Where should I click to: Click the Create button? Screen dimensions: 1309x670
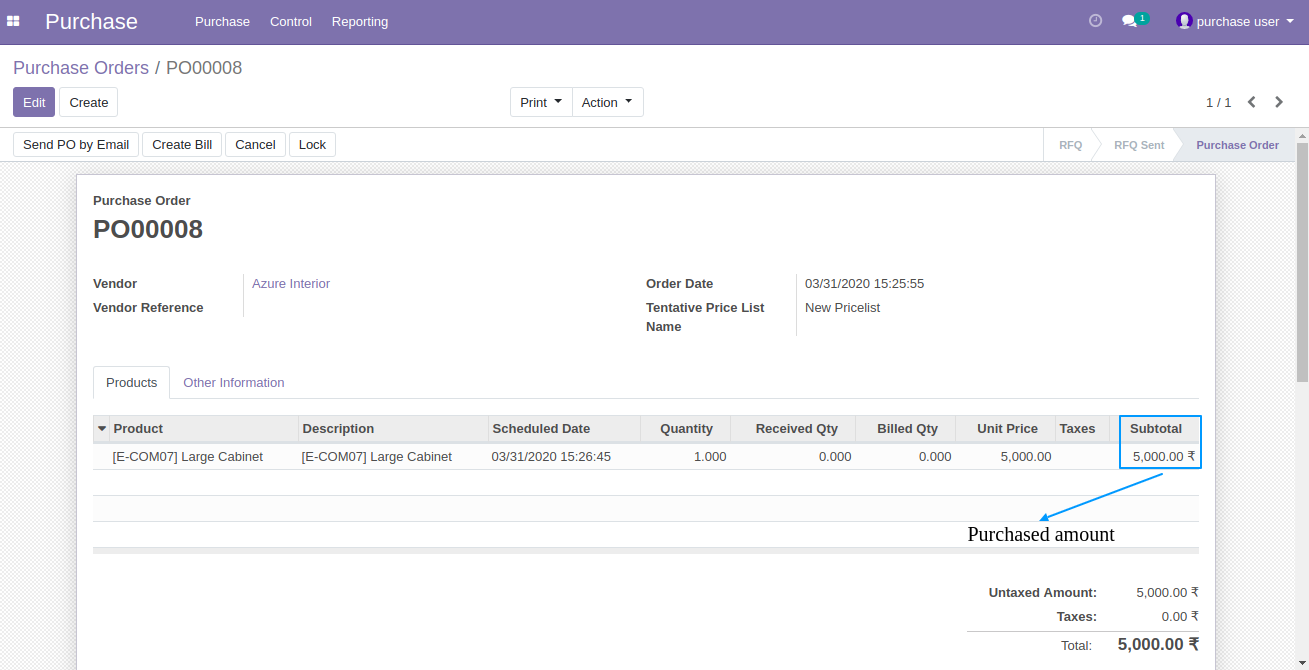[88, 102]
